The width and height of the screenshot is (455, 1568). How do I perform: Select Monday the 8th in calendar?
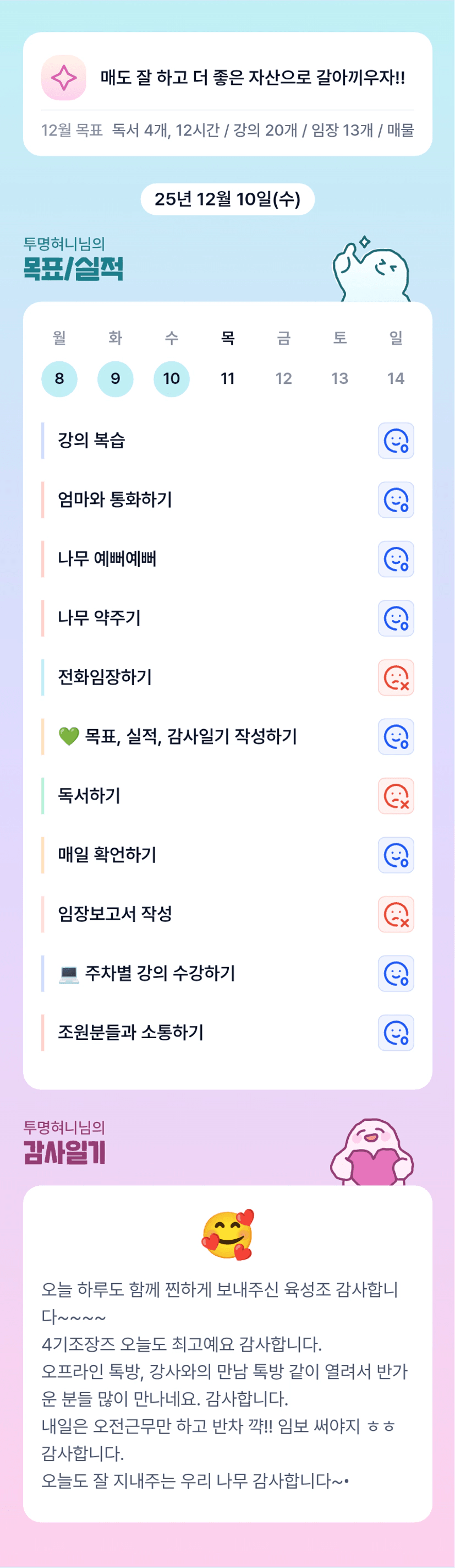click(x=59, y=378)
